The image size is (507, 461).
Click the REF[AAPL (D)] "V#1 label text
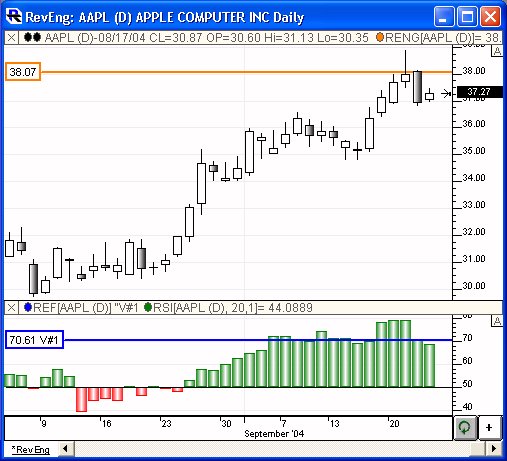[86, 307]
